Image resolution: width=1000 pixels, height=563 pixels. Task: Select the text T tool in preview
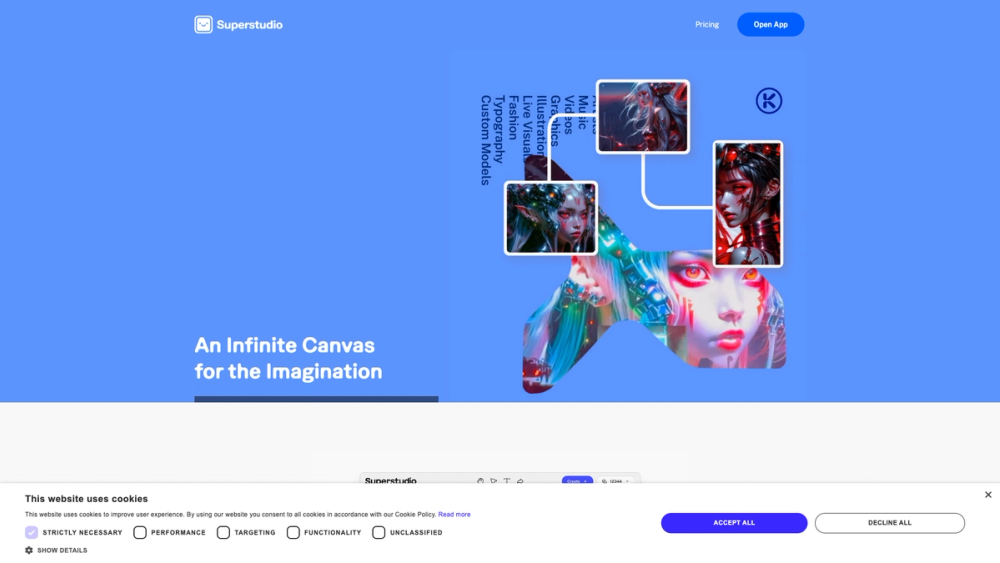tap(507, 481)
